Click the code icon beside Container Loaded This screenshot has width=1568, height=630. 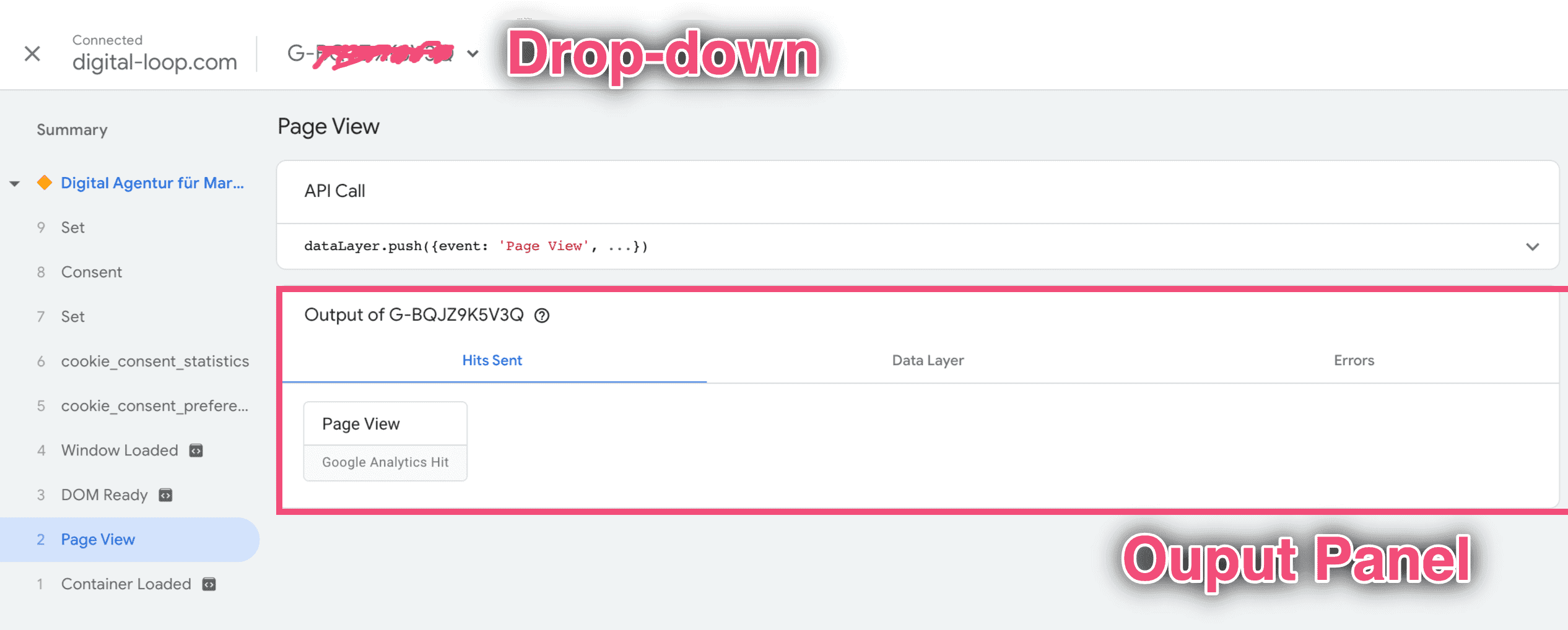(209, 584)
